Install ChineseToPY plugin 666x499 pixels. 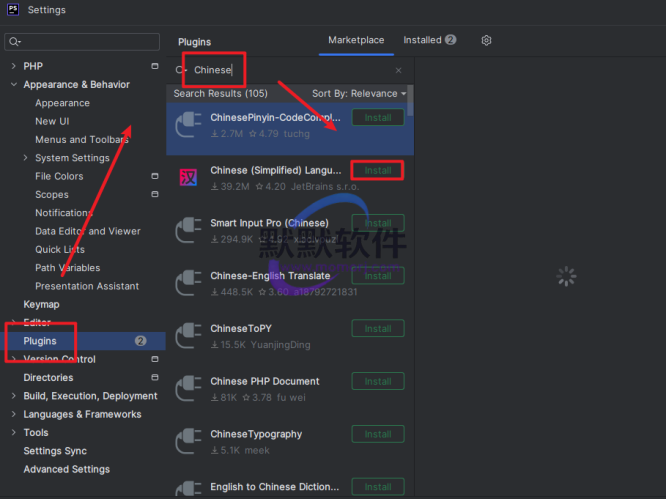378,328
